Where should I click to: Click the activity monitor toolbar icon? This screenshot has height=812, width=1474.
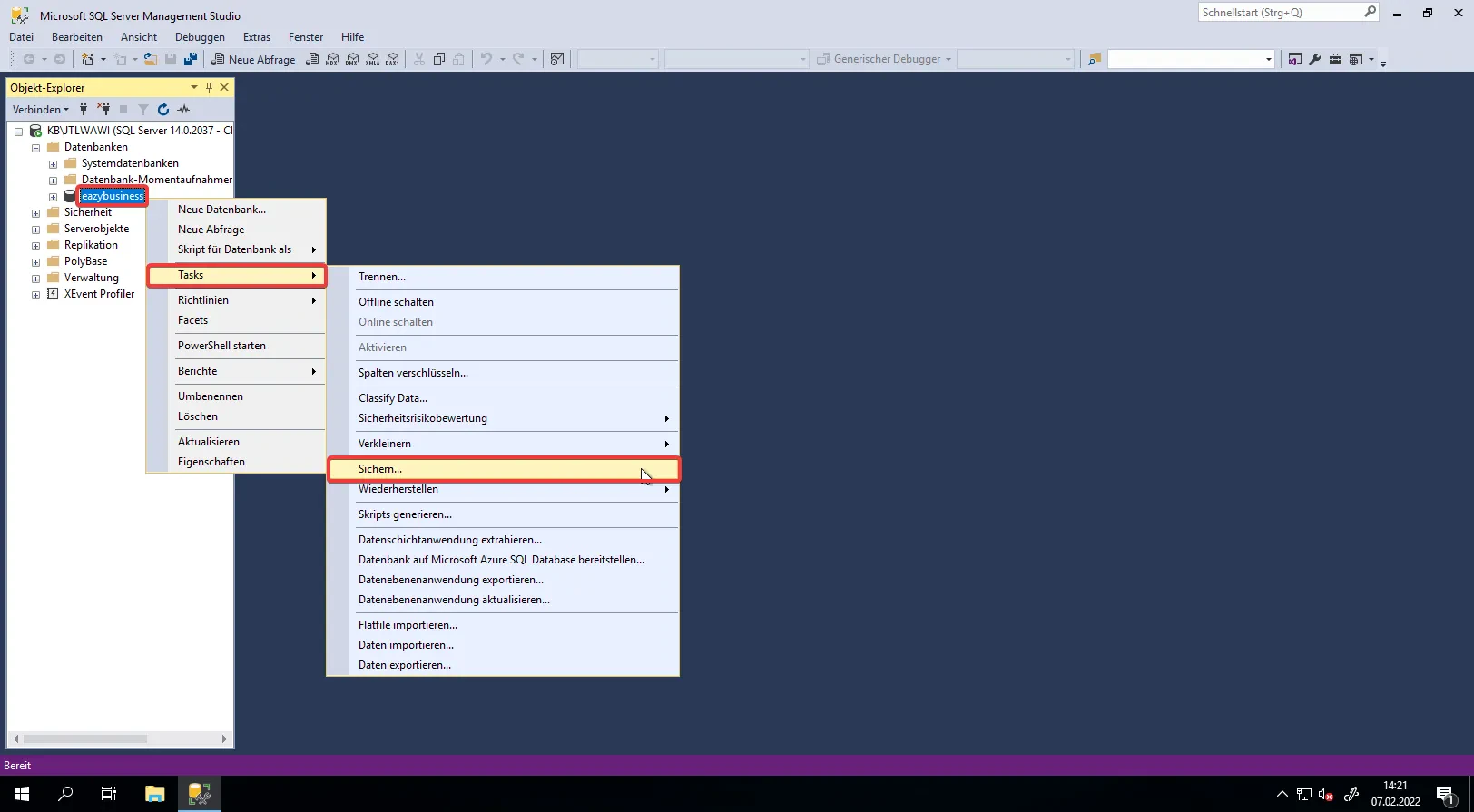point(557,59)
